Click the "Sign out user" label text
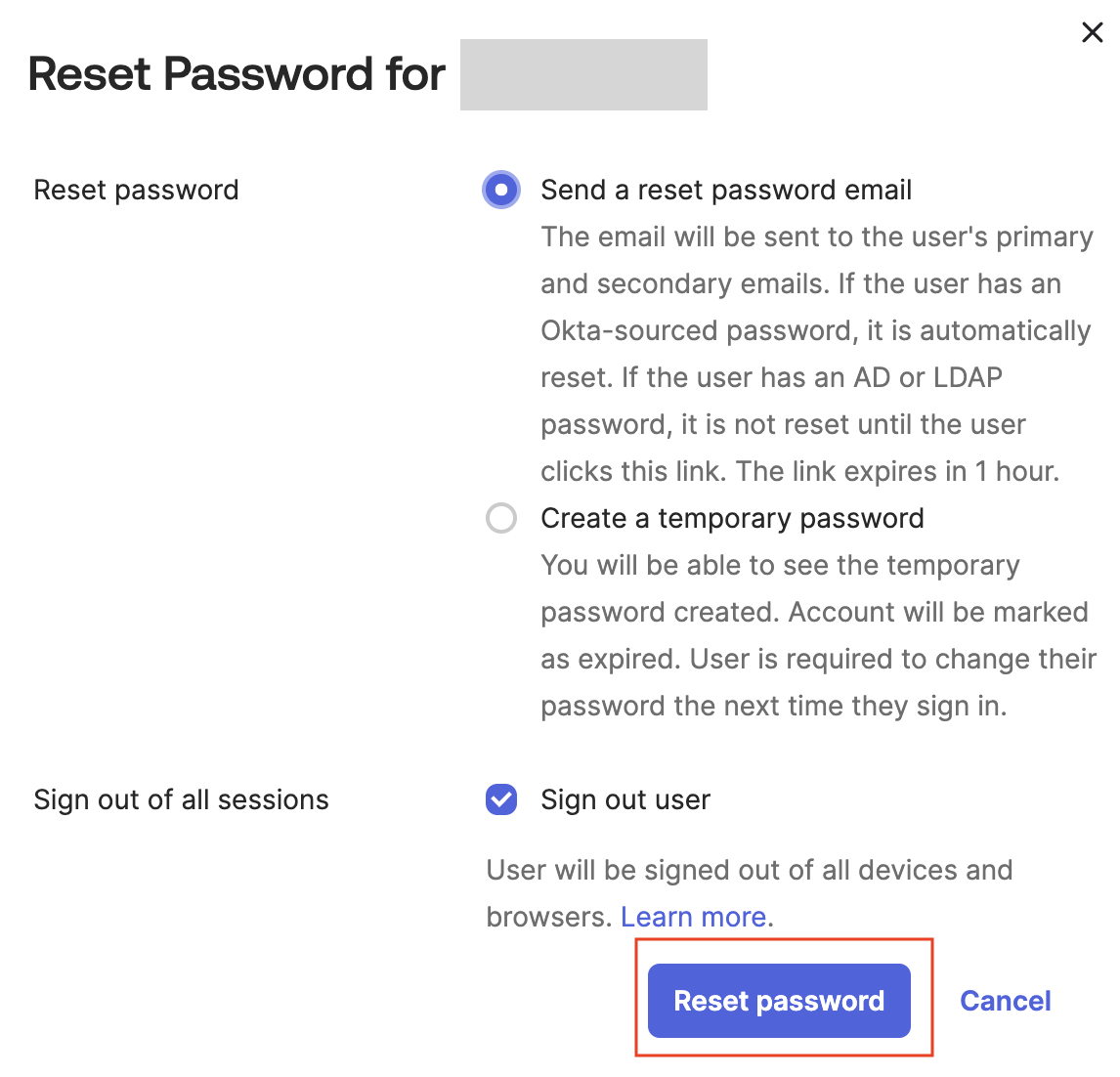Screen dimensions: 1120x1077 (x=625, y=799)
